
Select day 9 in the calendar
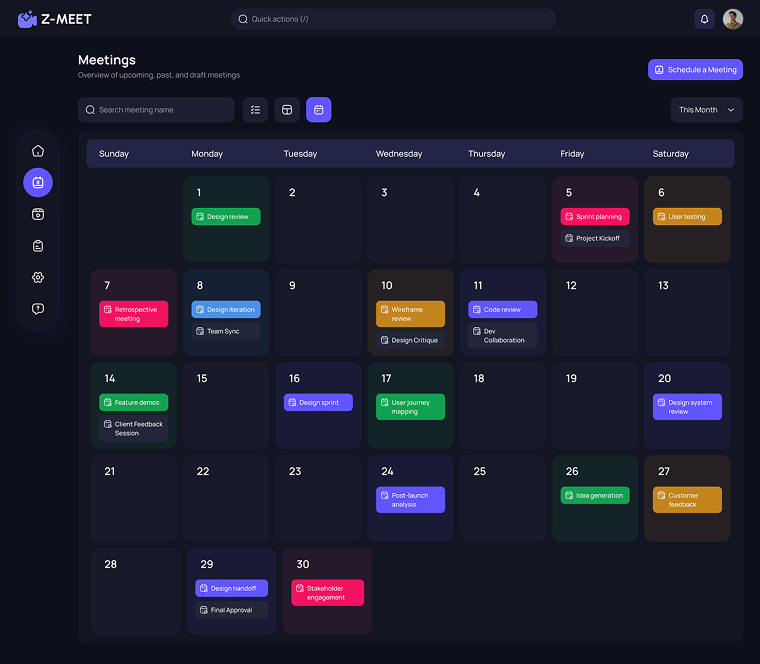coord(318,313)
